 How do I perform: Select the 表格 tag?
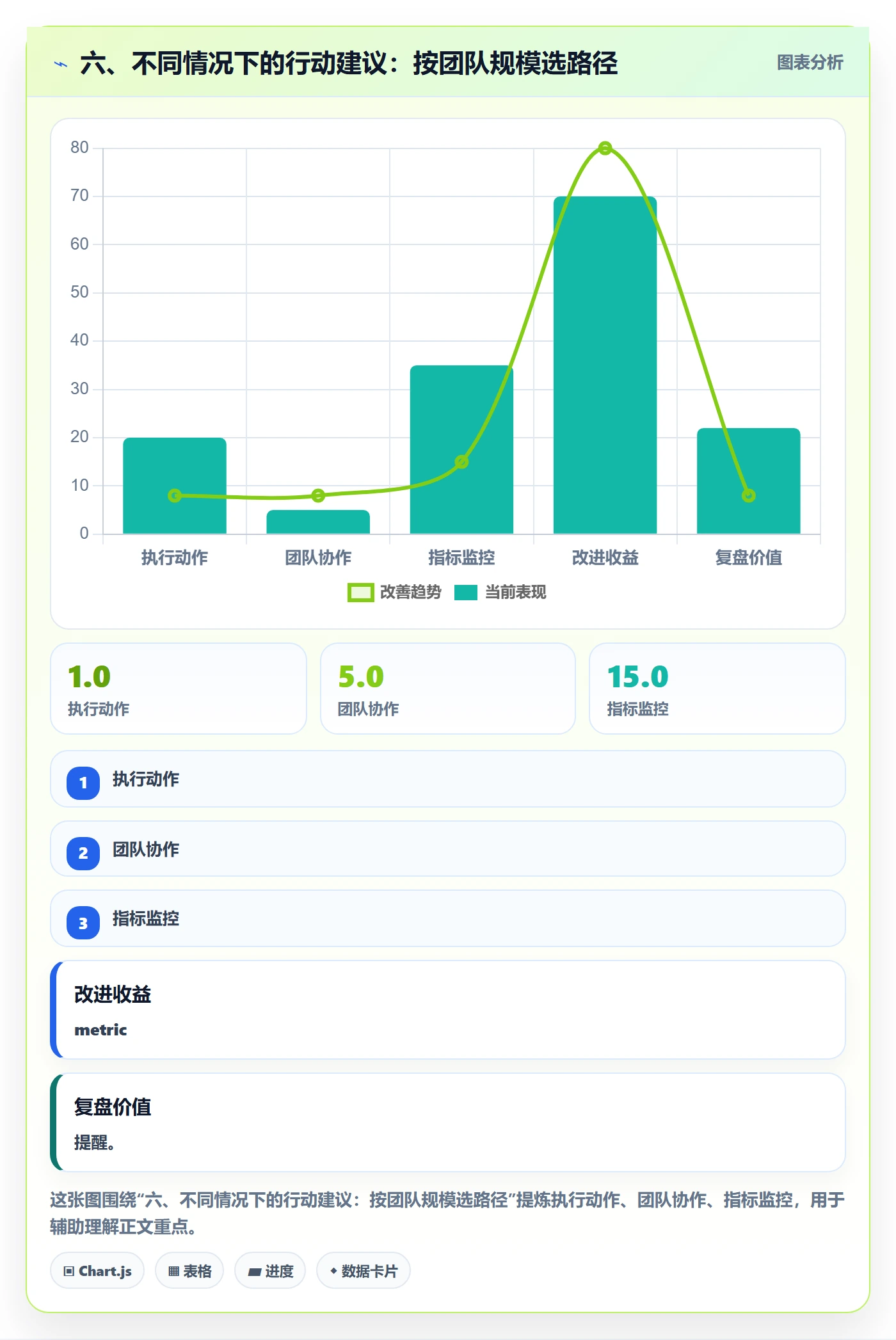coord(189,1271)
